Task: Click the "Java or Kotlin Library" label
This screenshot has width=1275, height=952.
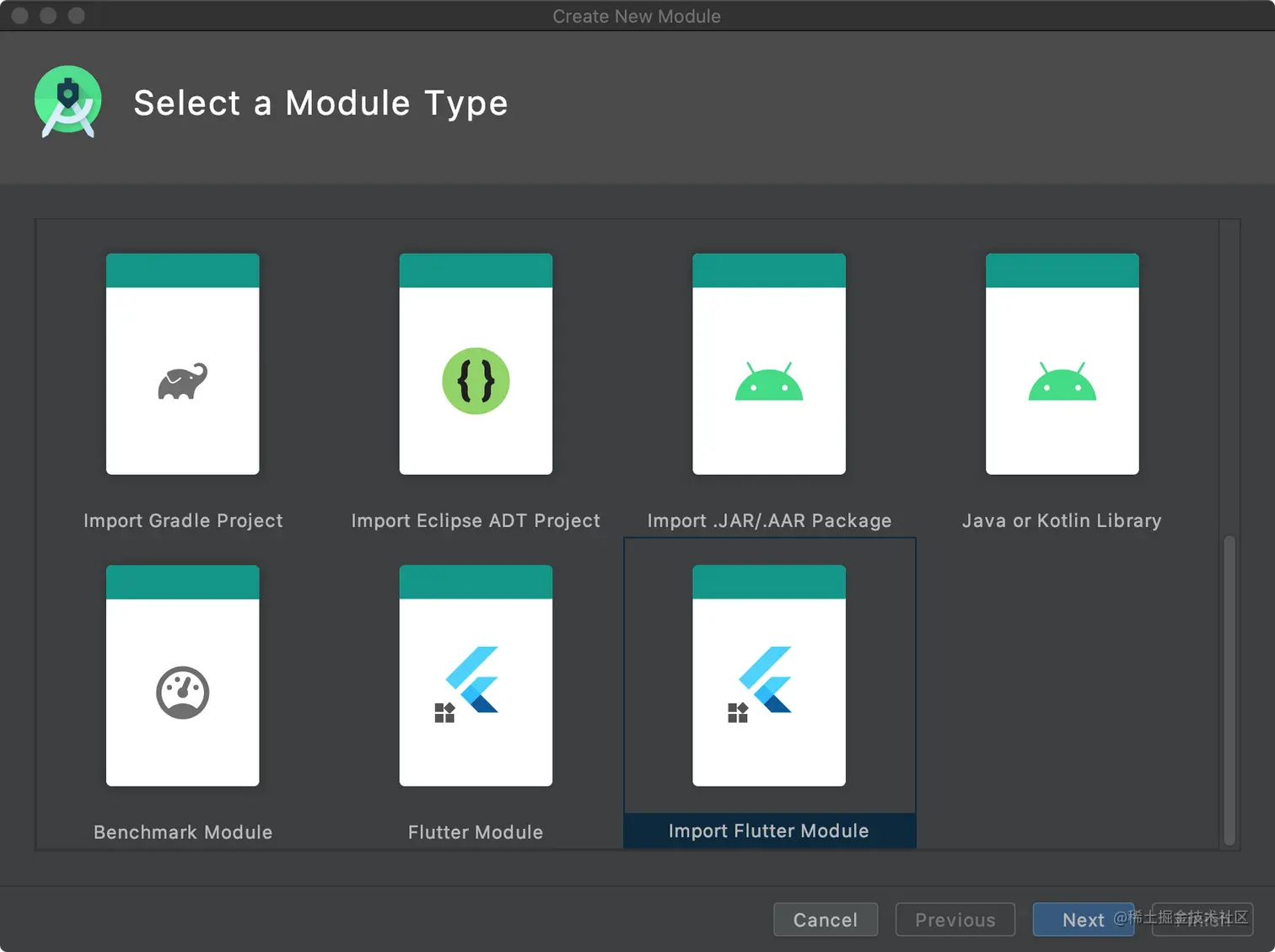Action: tap(1062, 520)
